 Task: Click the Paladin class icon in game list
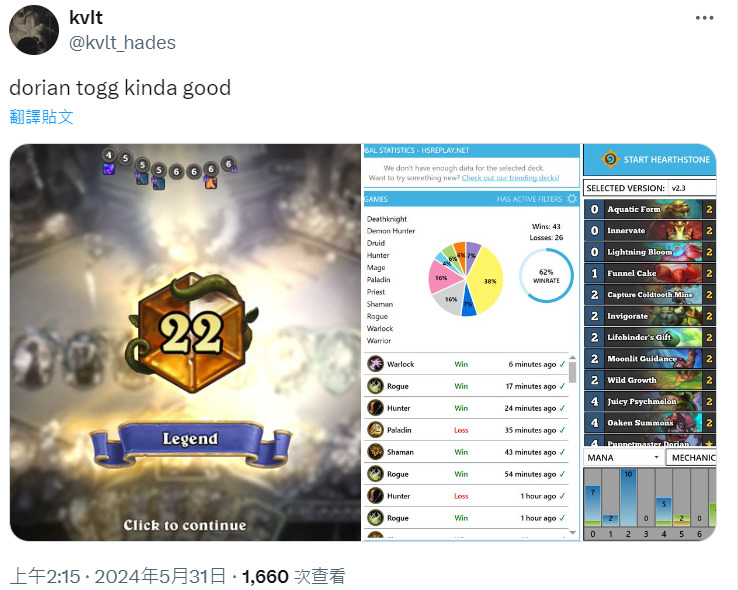(375, 430)
